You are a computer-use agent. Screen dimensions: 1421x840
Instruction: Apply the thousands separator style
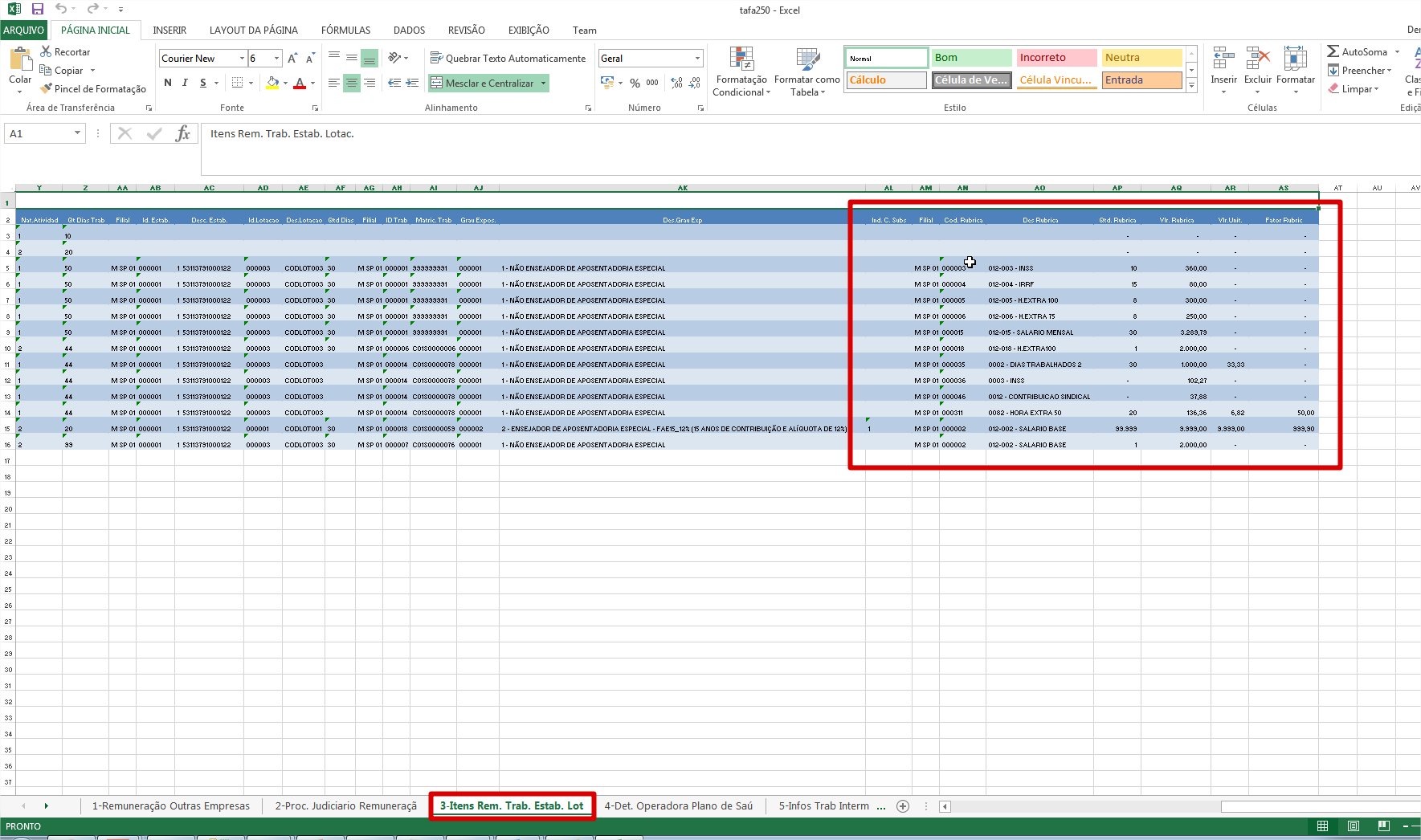tap(652, 83)
